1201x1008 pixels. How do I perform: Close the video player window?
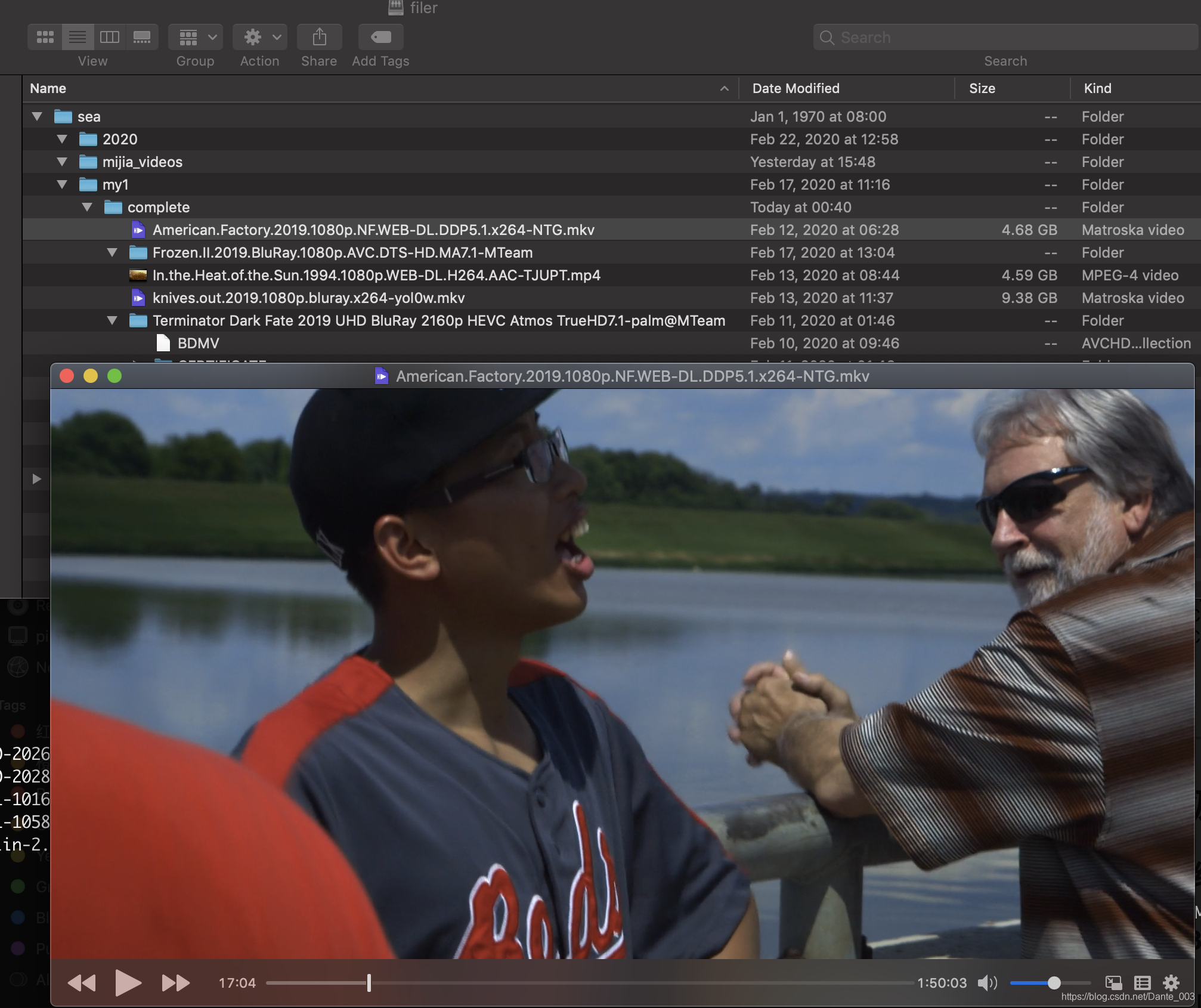pyautogui.click(x=67, y=376)
